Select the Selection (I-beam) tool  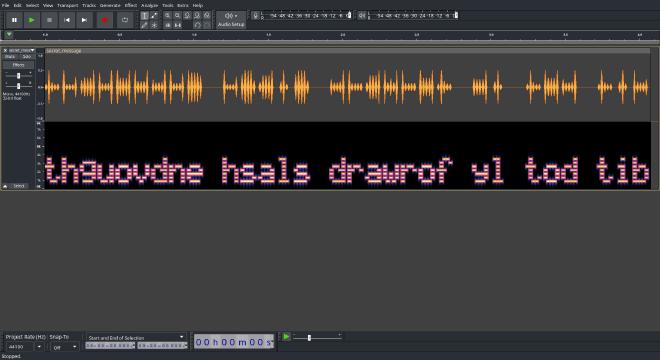pos(144,16)
